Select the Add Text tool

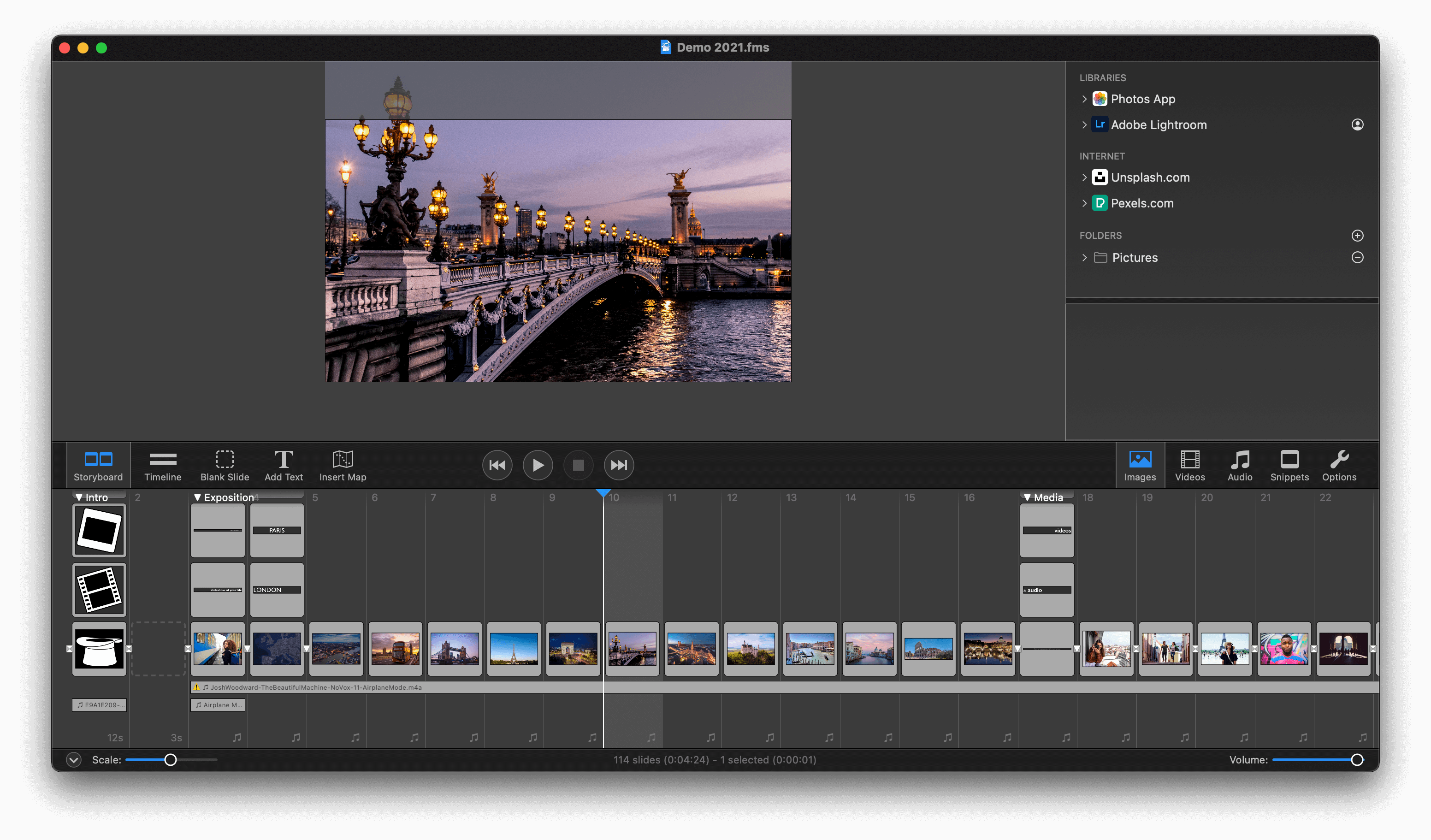click(x=283, y=464)
